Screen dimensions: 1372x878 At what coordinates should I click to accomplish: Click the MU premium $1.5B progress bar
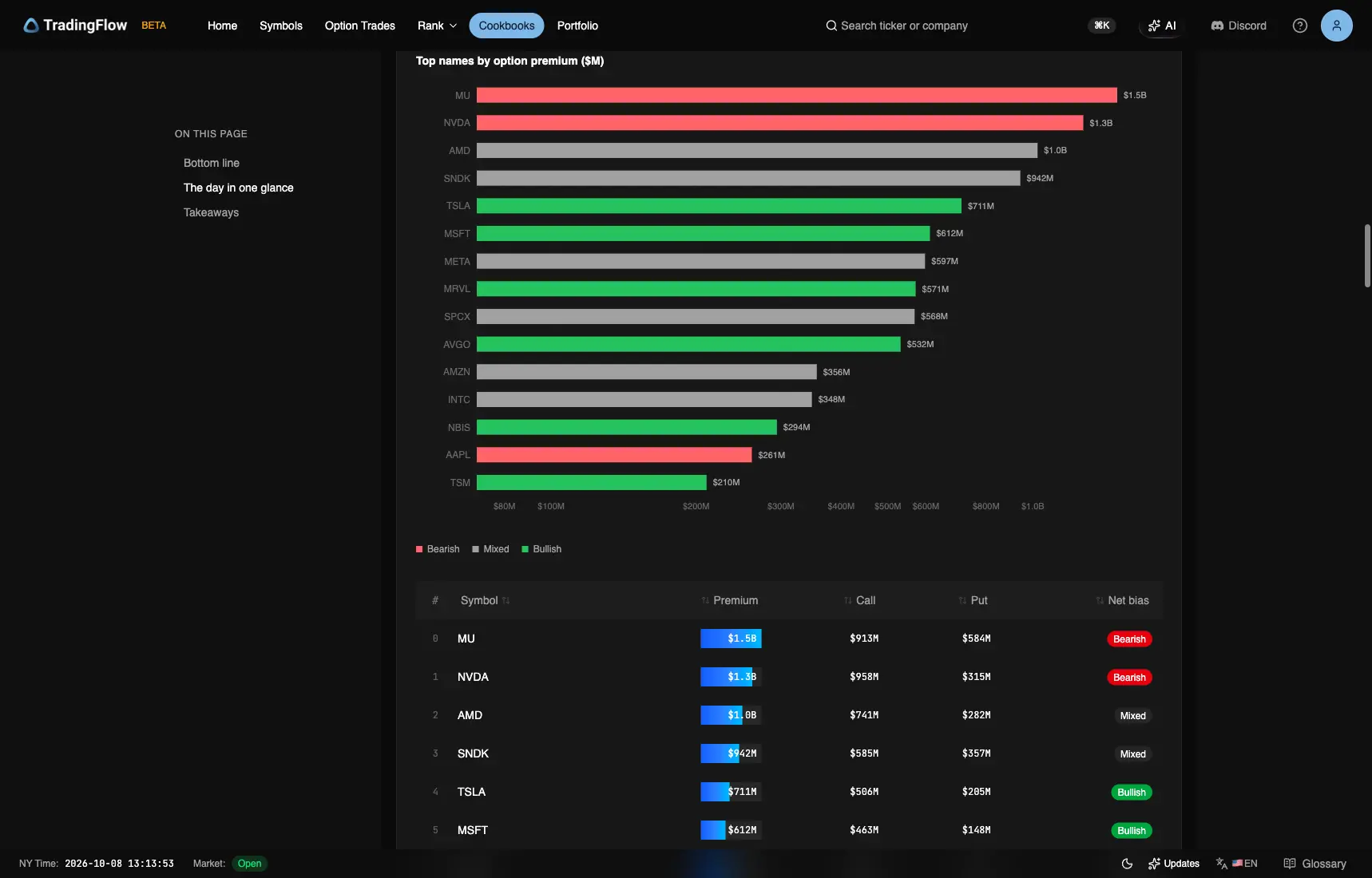pyautogui.click(x=731, y=639)
